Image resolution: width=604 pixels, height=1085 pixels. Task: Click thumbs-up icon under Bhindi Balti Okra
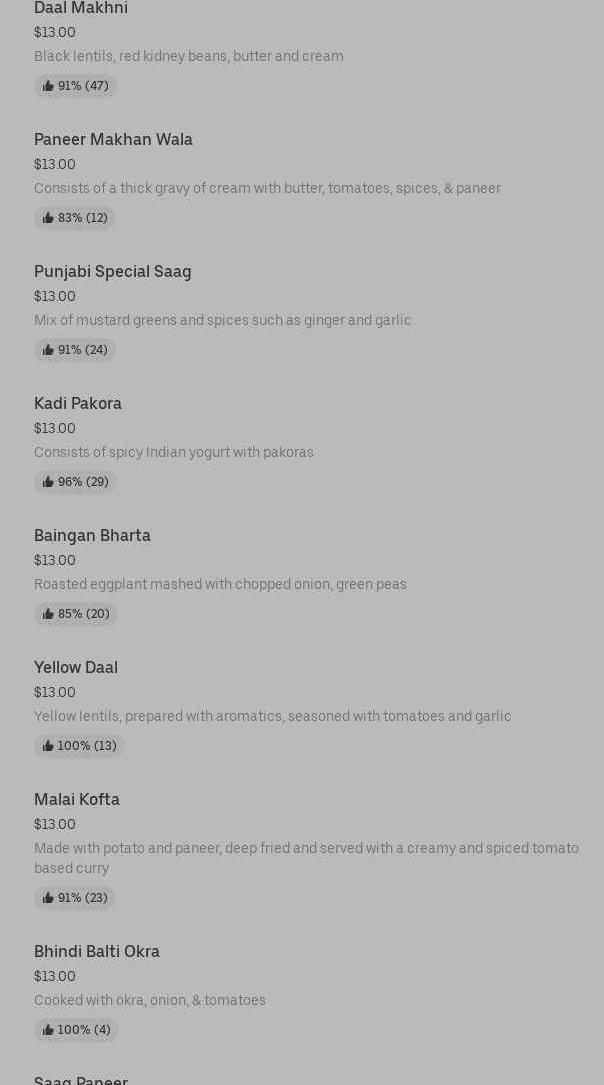pyautogui.click(x=48, y=1030)
